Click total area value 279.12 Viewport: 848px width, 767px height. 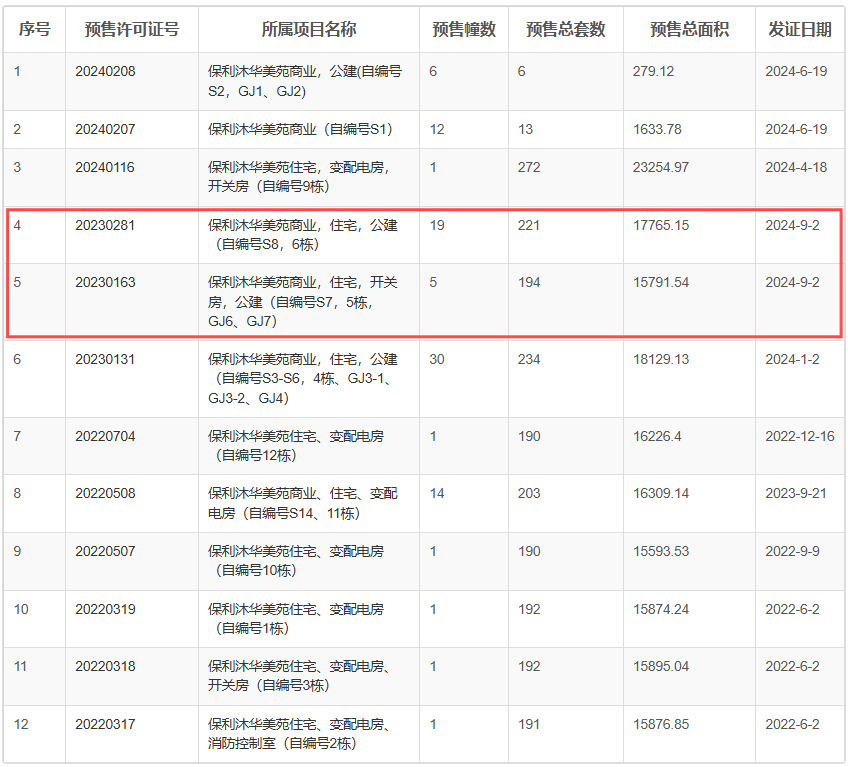[653, 71]
